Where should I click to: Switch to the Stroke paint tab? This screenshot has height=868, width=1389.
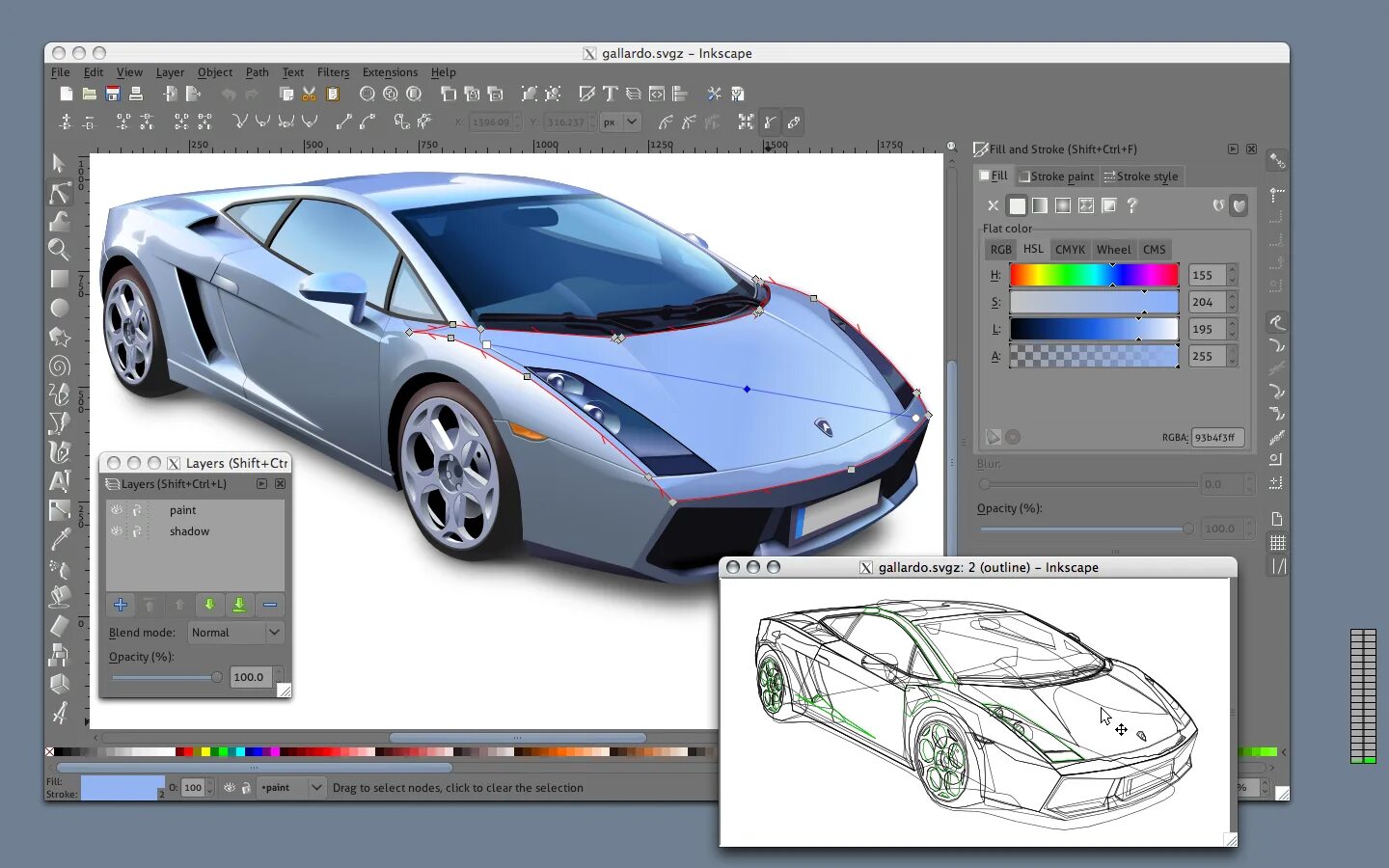pos(1056,176)
